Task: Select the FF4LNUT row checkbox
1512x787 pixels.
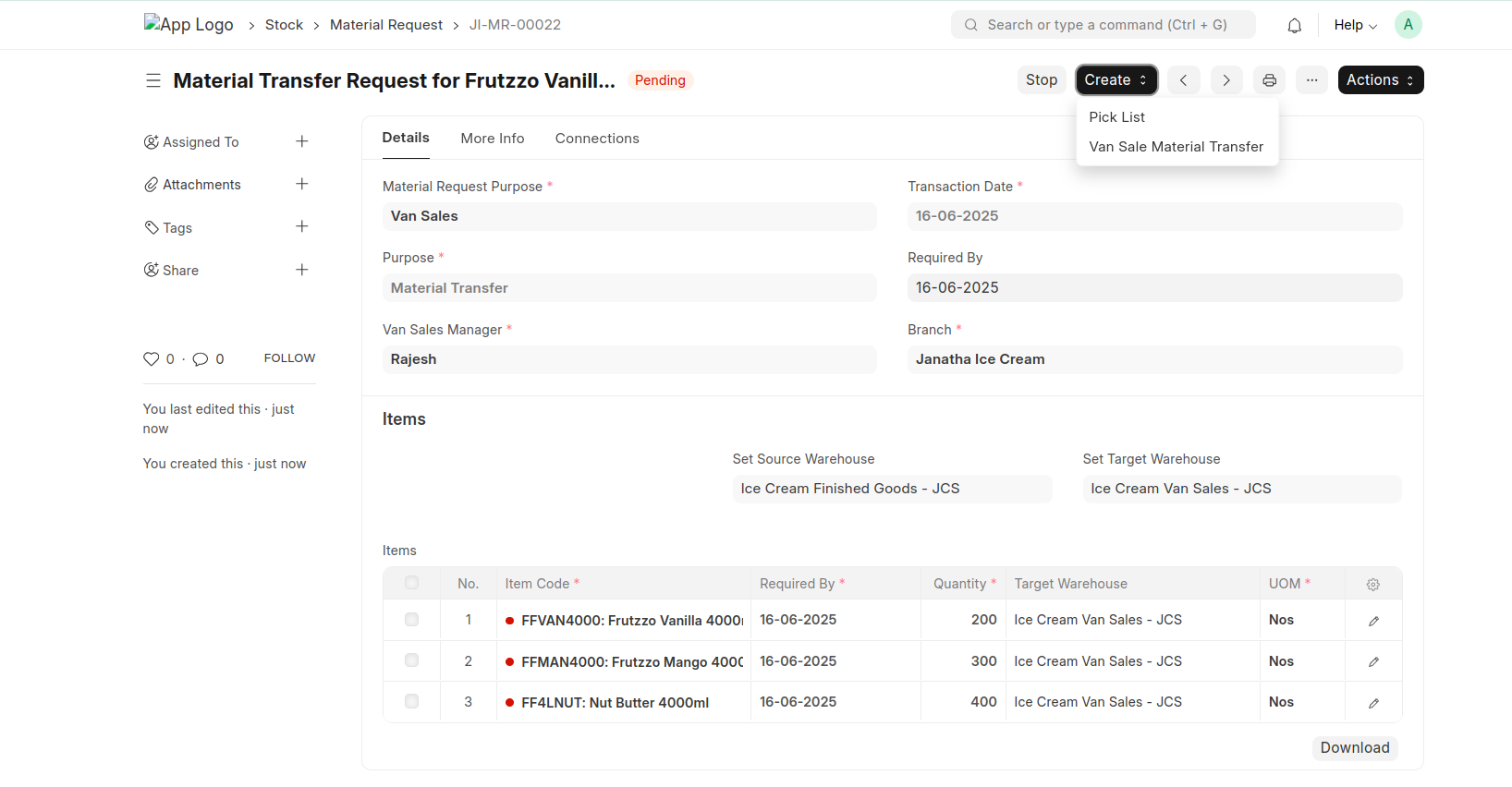Action: 411,702
